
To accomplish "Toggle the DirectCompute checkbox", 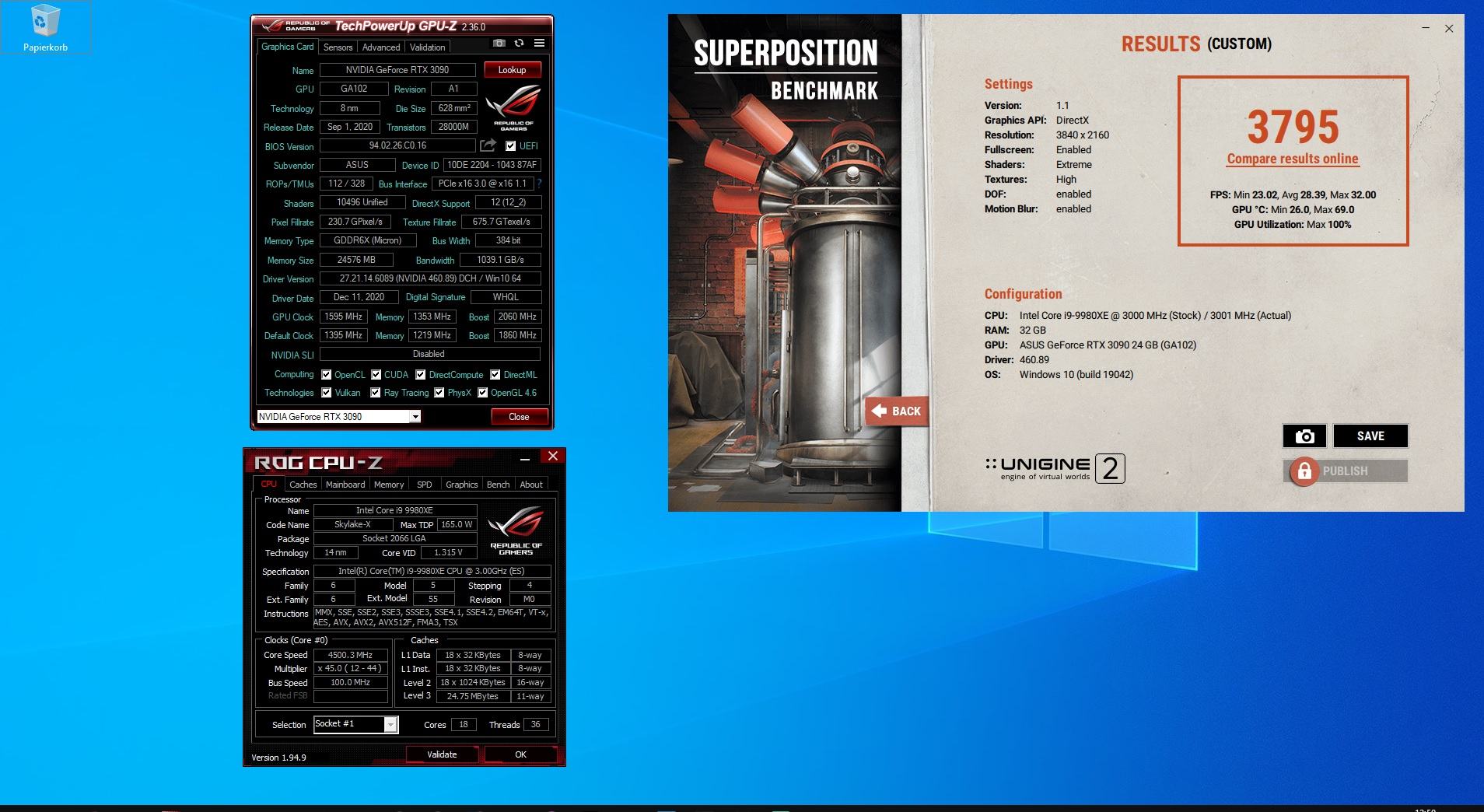I will pyautogui.click(x=421, y=375).
